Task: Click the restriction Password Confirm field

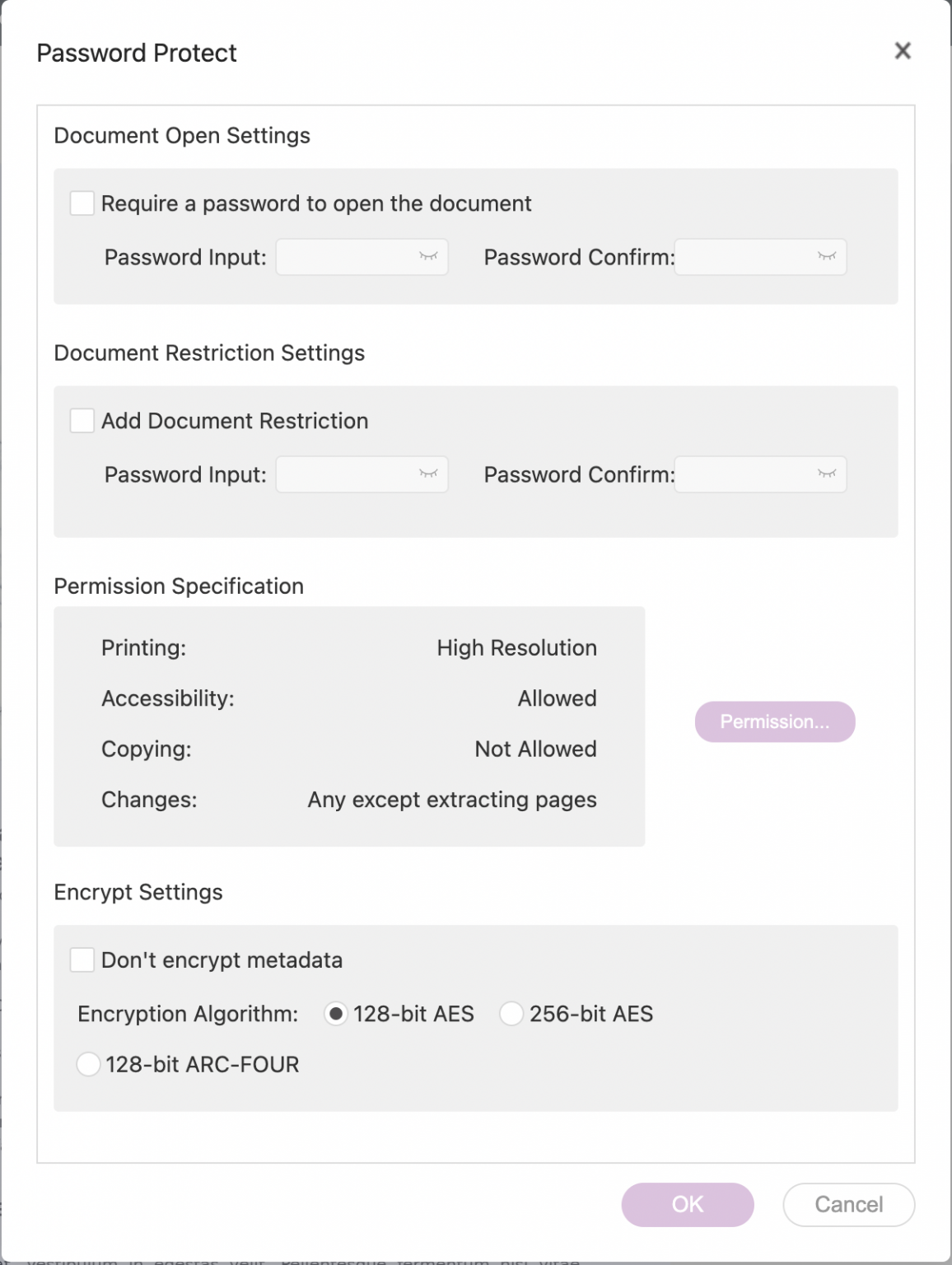Action: click(749, 474)
